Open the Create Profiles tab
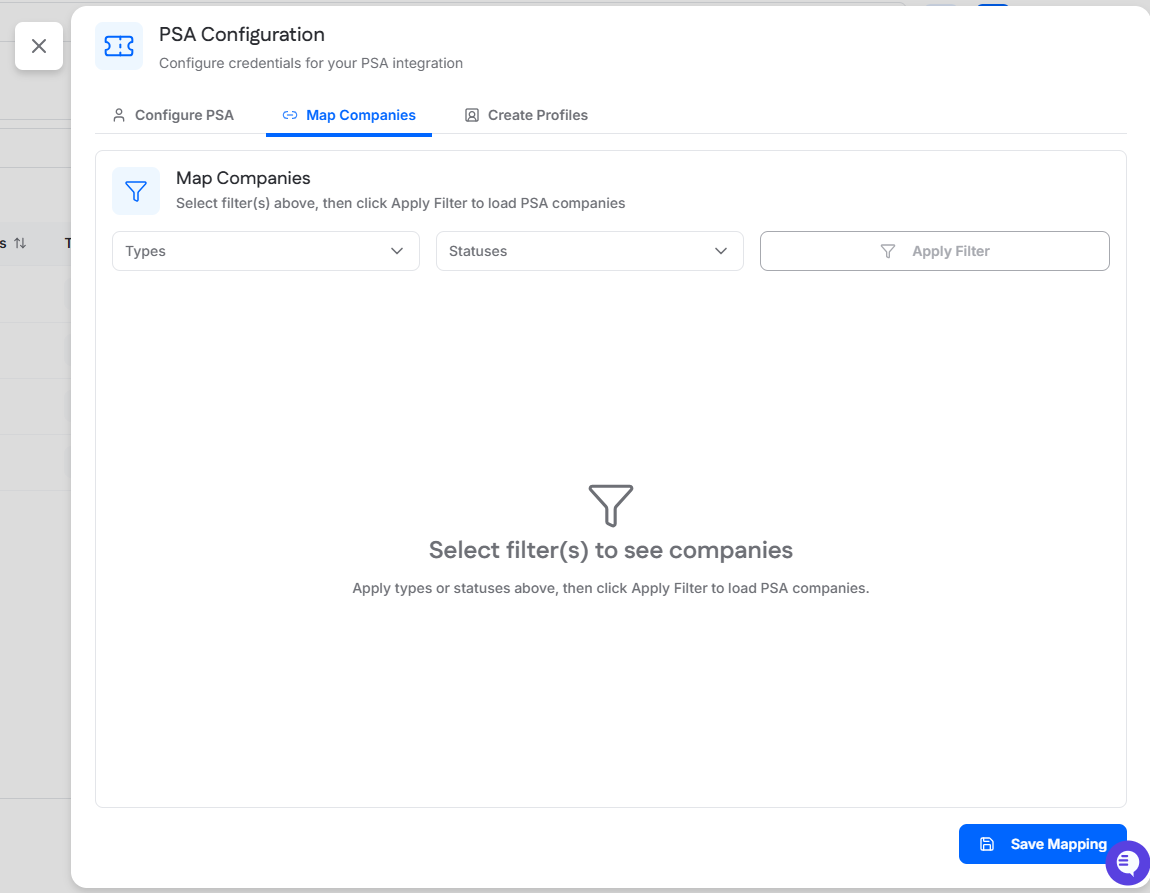The height and width of the screenshot is (893, 1150). [526, 115]
